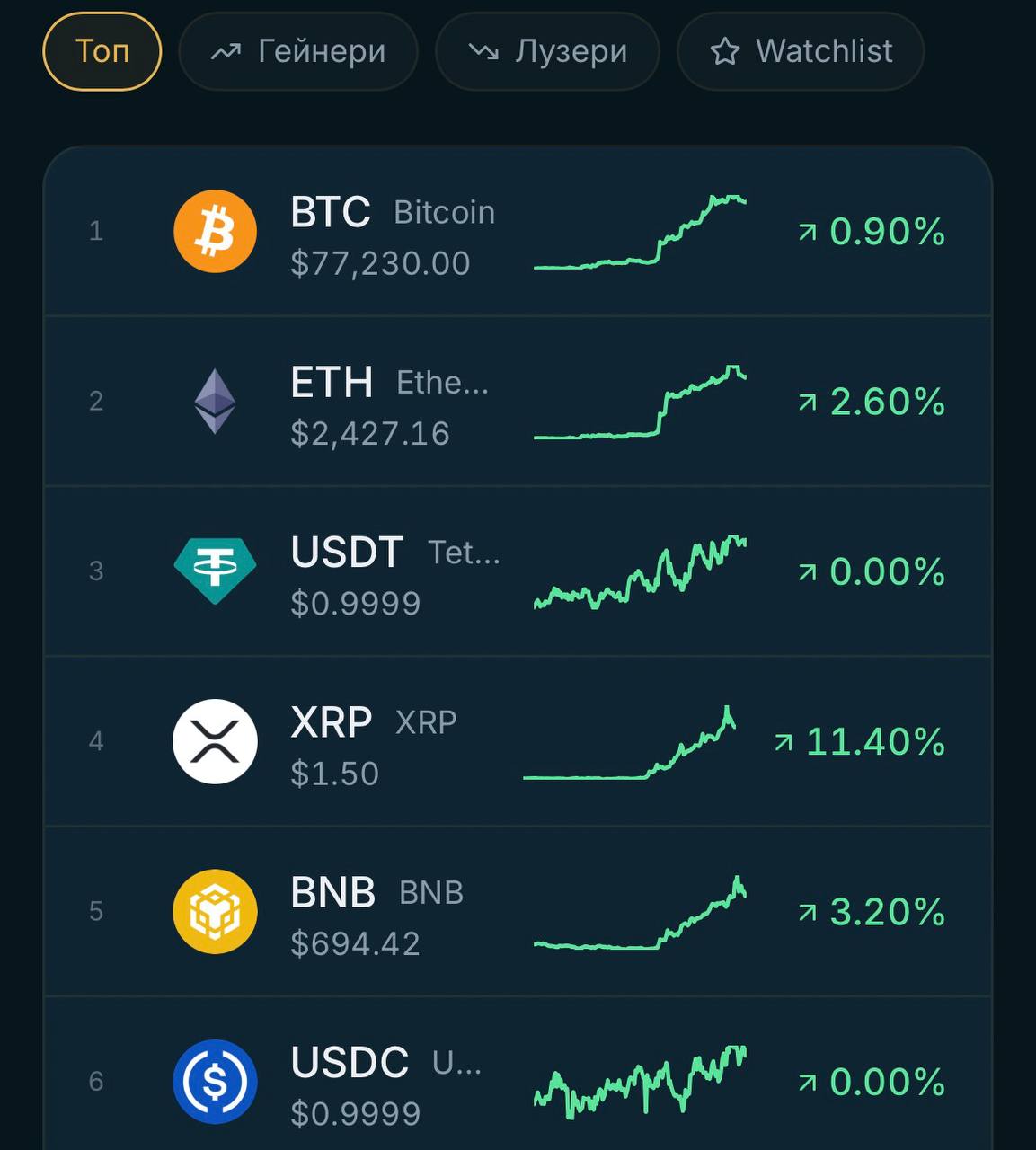The image size is (1036, 1150).
Task: Tap the Ethereum diamond logo
Action: [x=215, y=401]
